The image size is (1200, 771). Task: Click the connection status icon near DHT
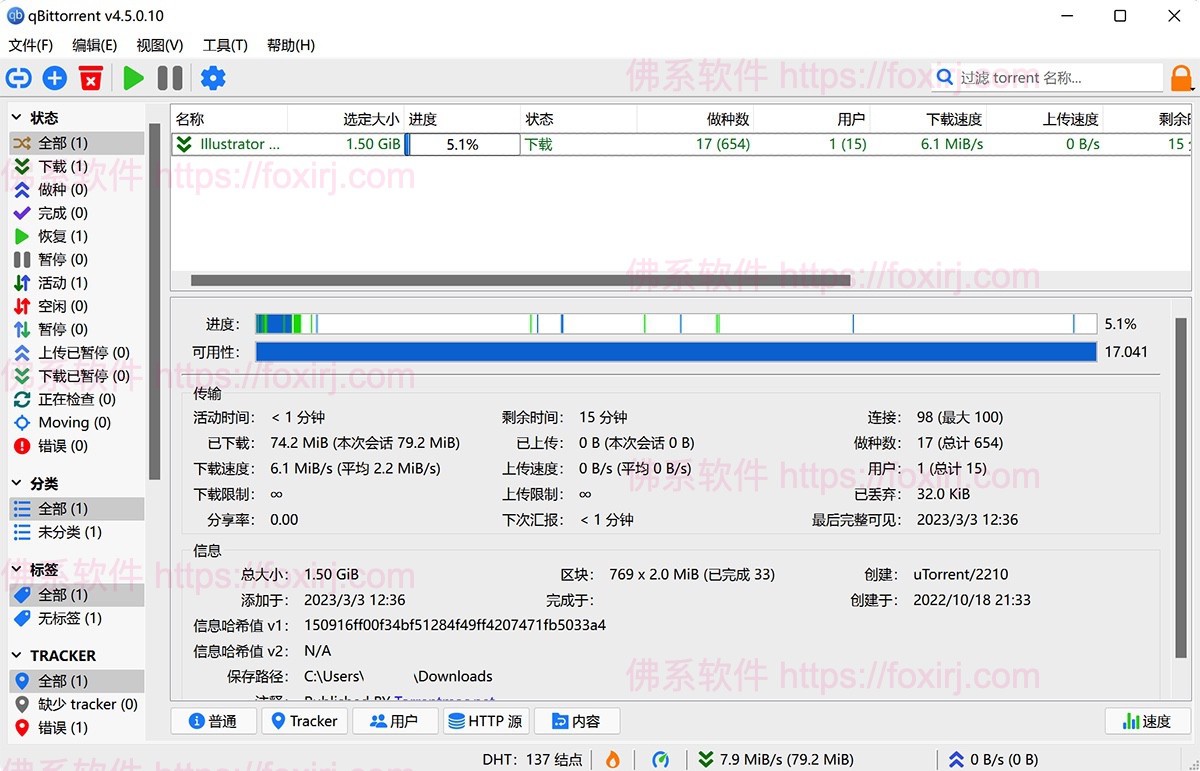pos(662,759)
